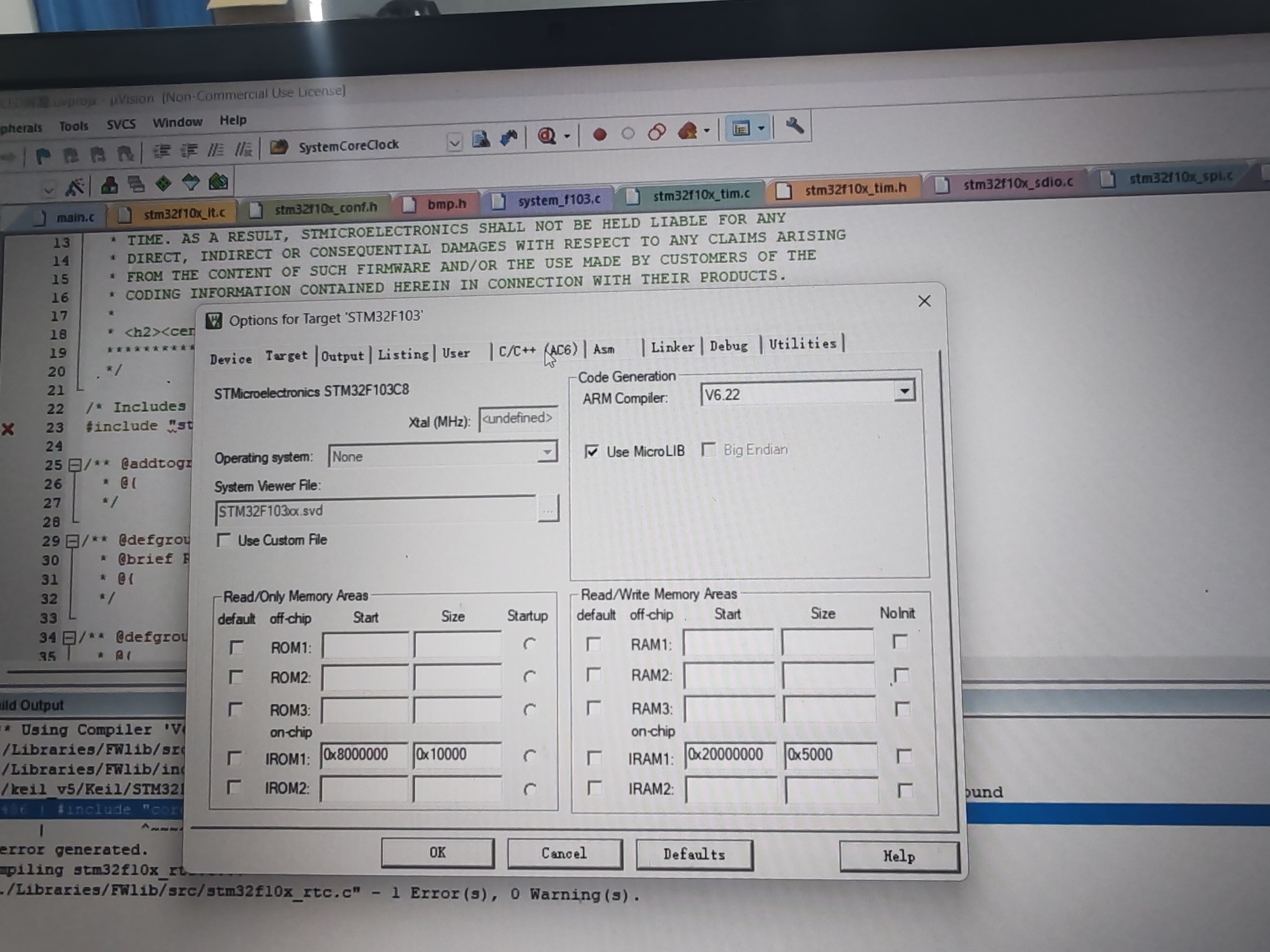
Task: Check the IROM1 default checkbox
Action: coord(234,758)
